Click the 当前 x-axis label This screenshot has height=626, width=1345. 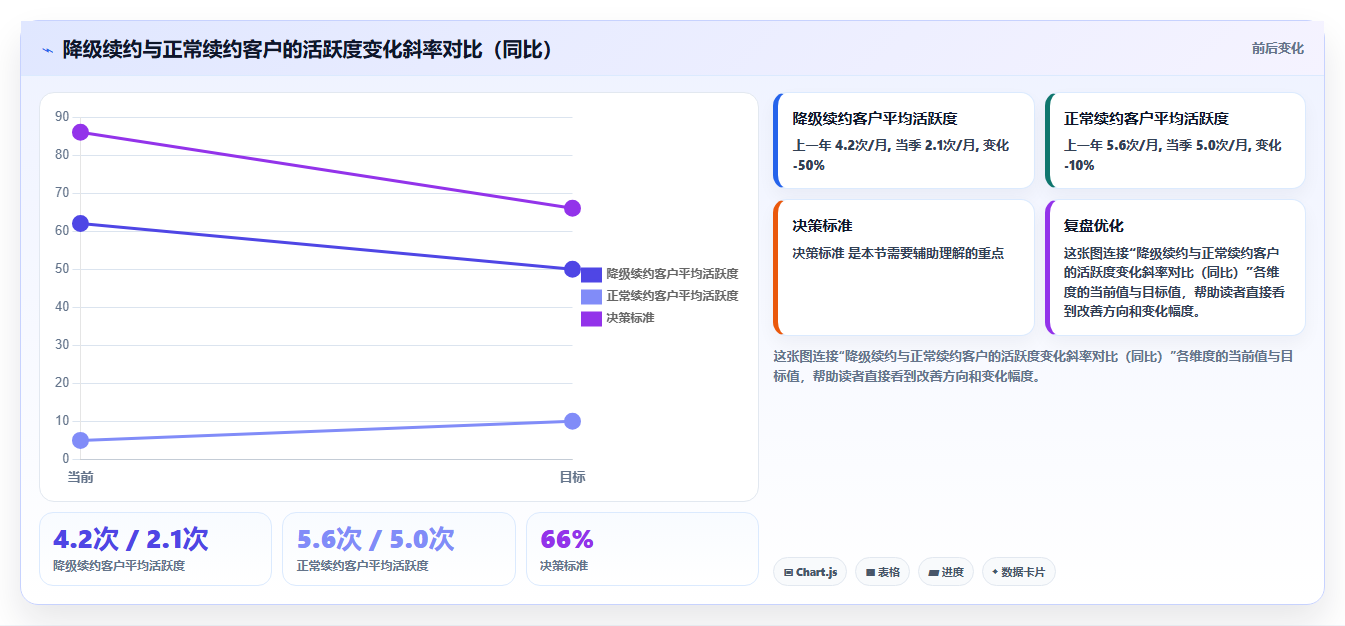coord(81,477)
